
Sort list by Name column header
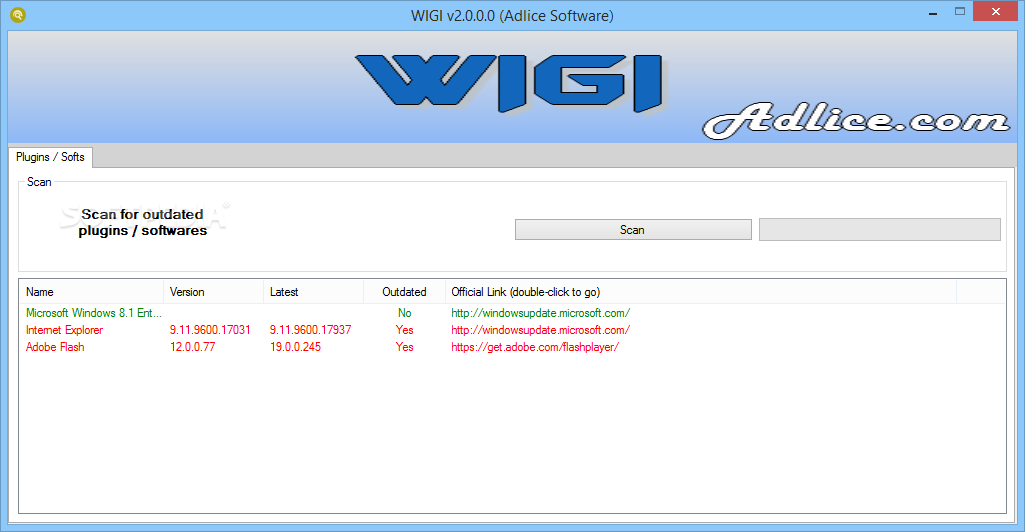91,292
